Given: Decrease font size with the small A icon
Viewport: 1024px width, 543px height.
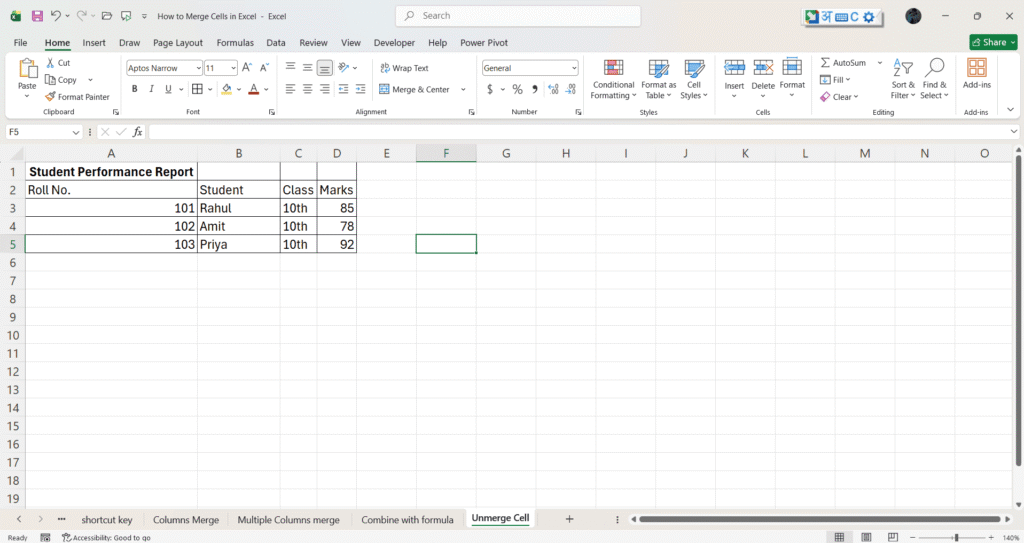Looking at the screenshot, I should pos(264,68).
